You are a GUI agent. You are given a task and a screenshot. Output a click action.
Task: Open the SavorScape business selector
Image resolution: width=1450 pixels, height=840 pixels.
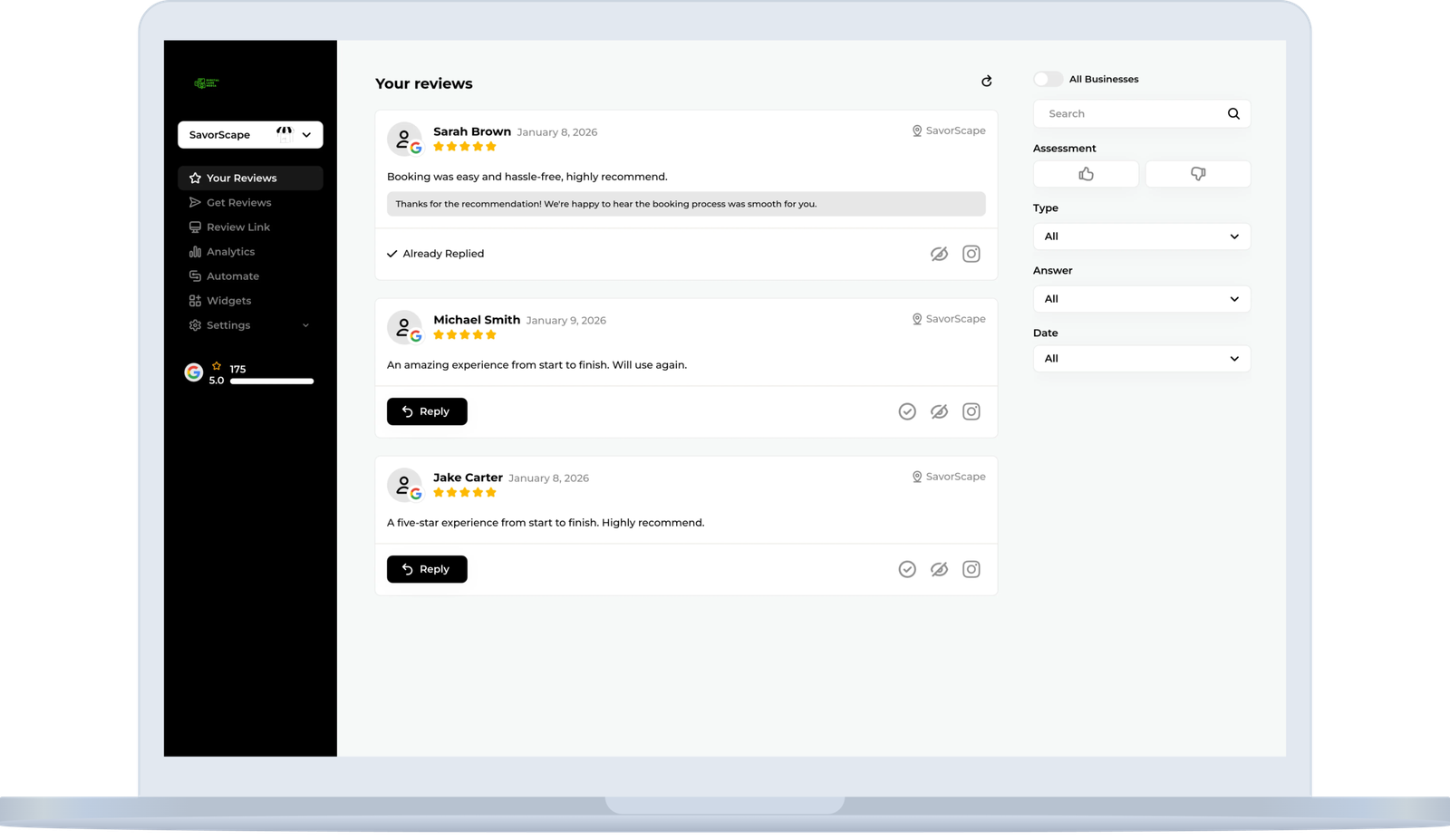250,135
